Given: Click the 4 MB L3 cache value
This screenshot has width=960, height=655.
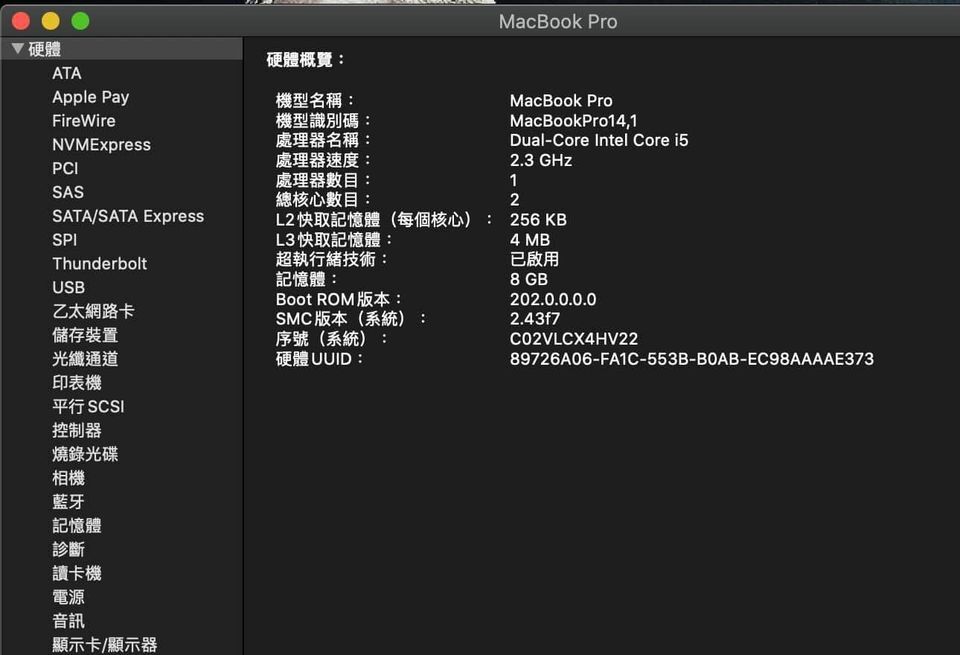Looking at the screenshot, I should (530, 240).
